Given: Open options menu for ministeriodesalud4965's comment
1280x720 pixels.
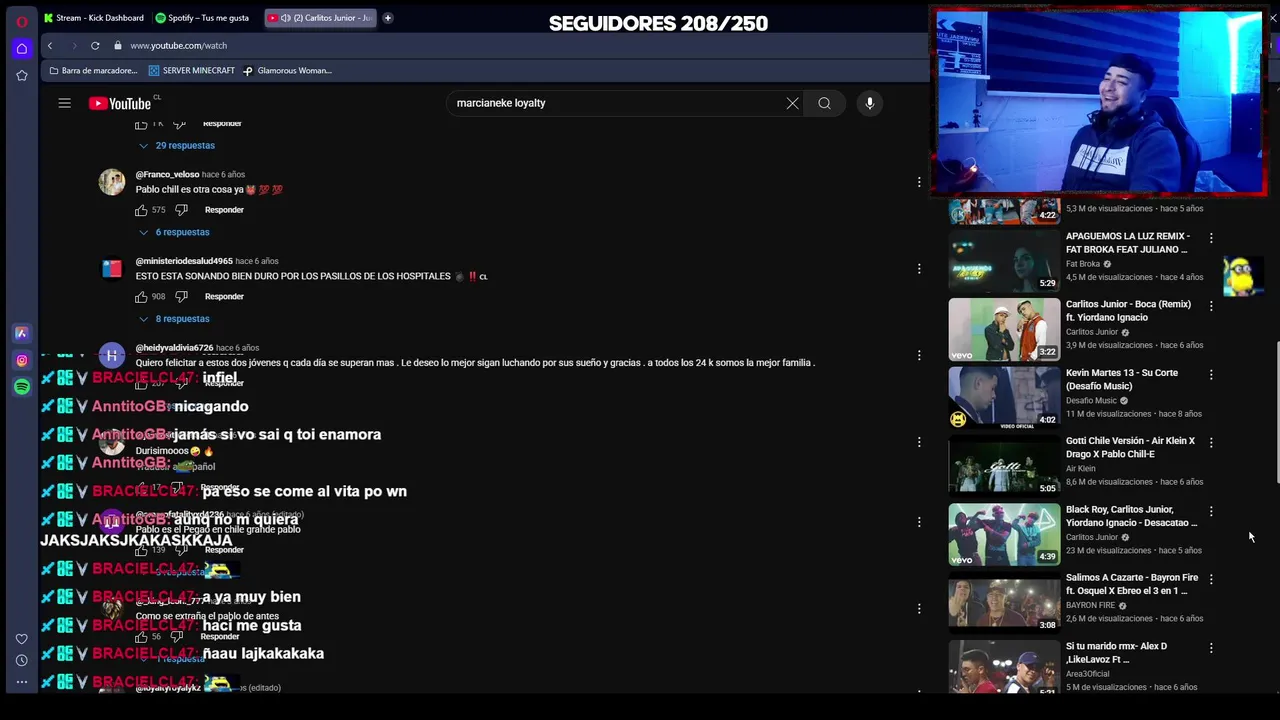Looking at the screenshot, I should point(919,269).
